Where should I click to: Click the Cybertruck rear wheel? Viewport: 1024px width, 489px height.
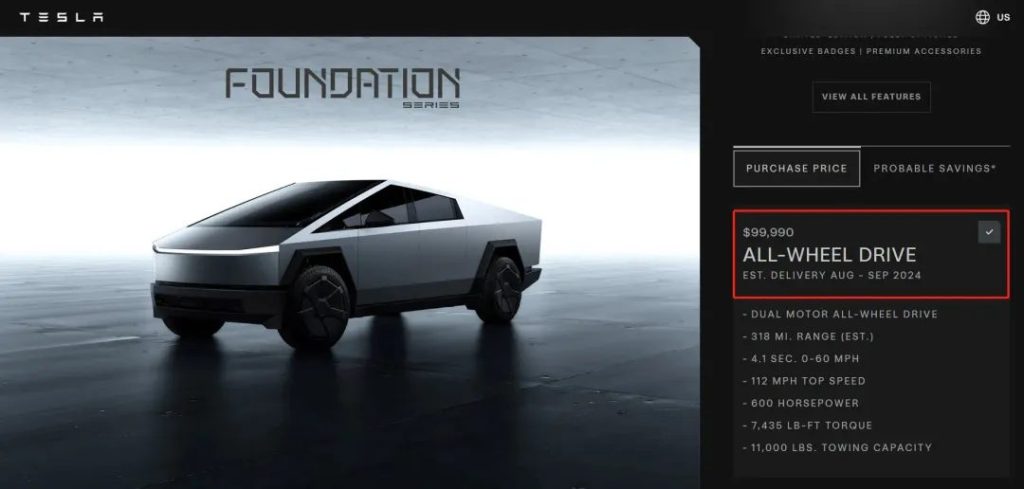(498, 289)
